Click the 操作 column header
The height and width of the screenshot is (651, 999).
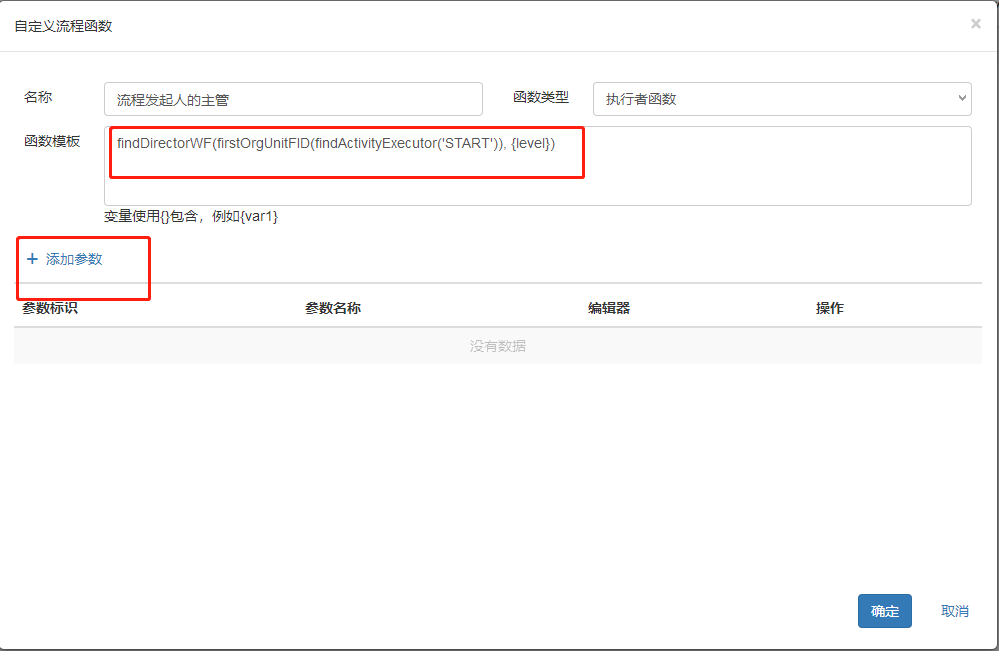(x=830, y=308)
